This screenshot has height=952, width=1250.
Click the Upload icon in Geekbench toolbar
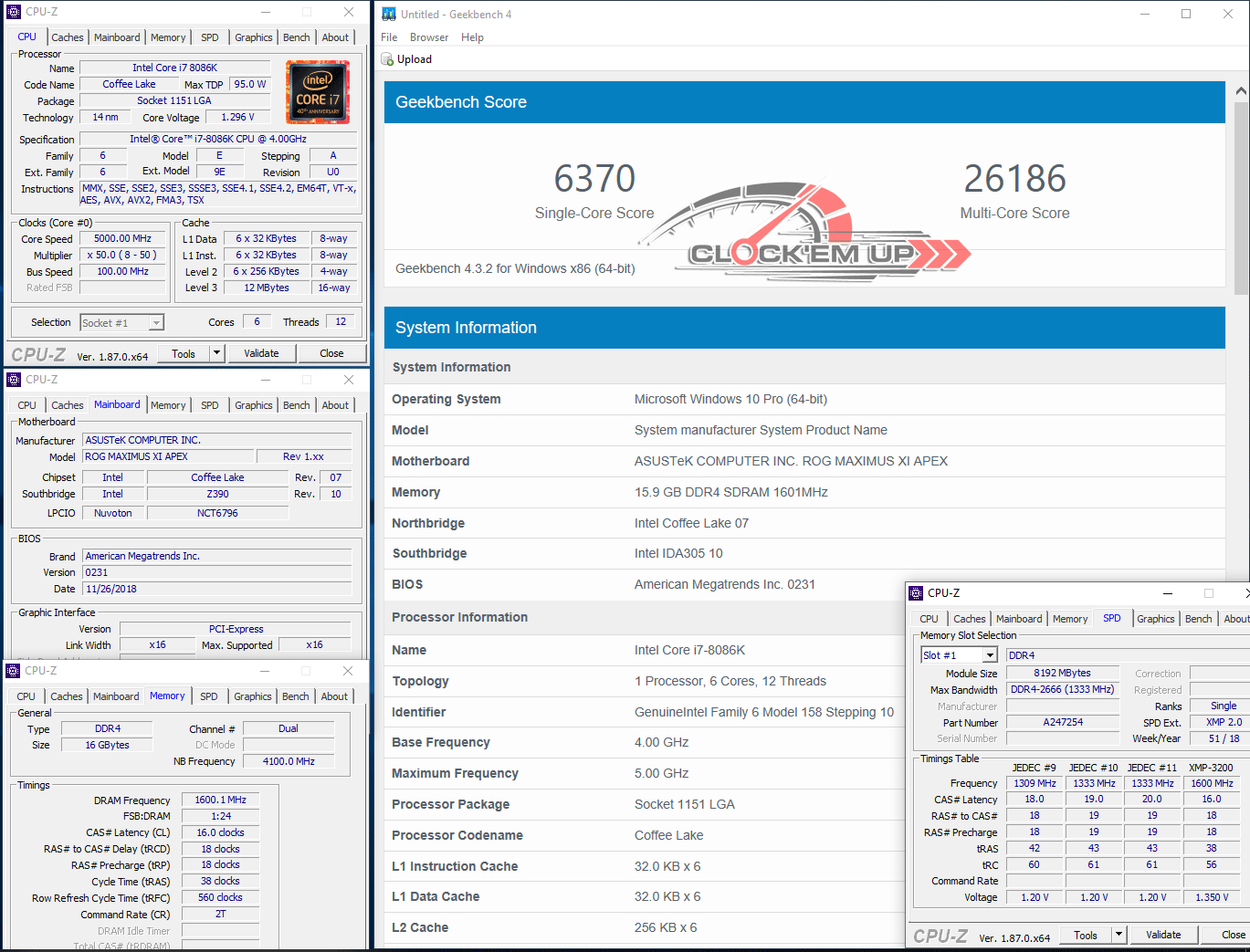[387, 59]
